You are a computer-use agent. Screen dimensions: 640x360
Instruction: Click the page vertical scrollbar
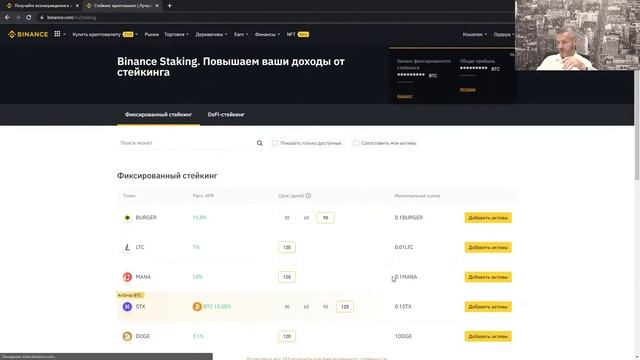(x=637, y=124)
